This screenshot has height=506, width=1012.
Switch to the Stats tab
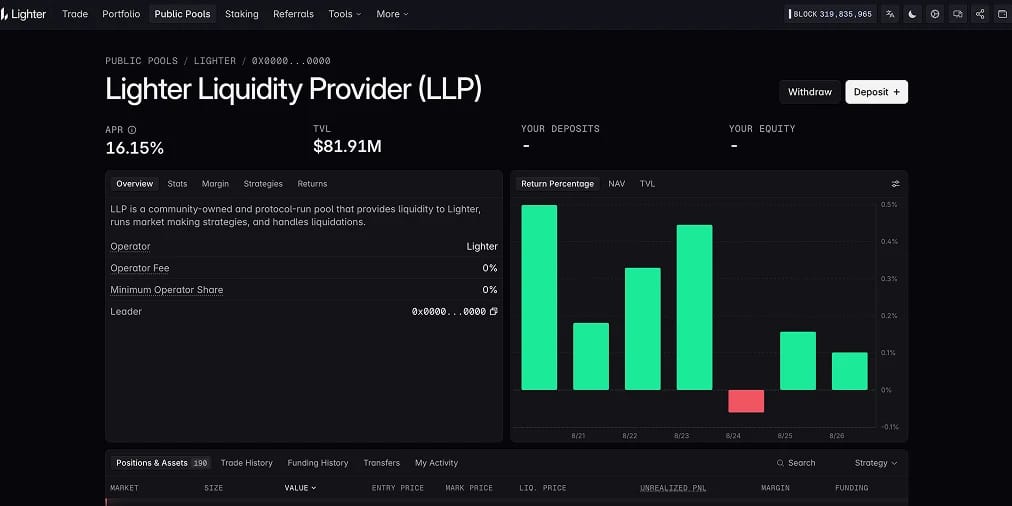pos(177,184)
